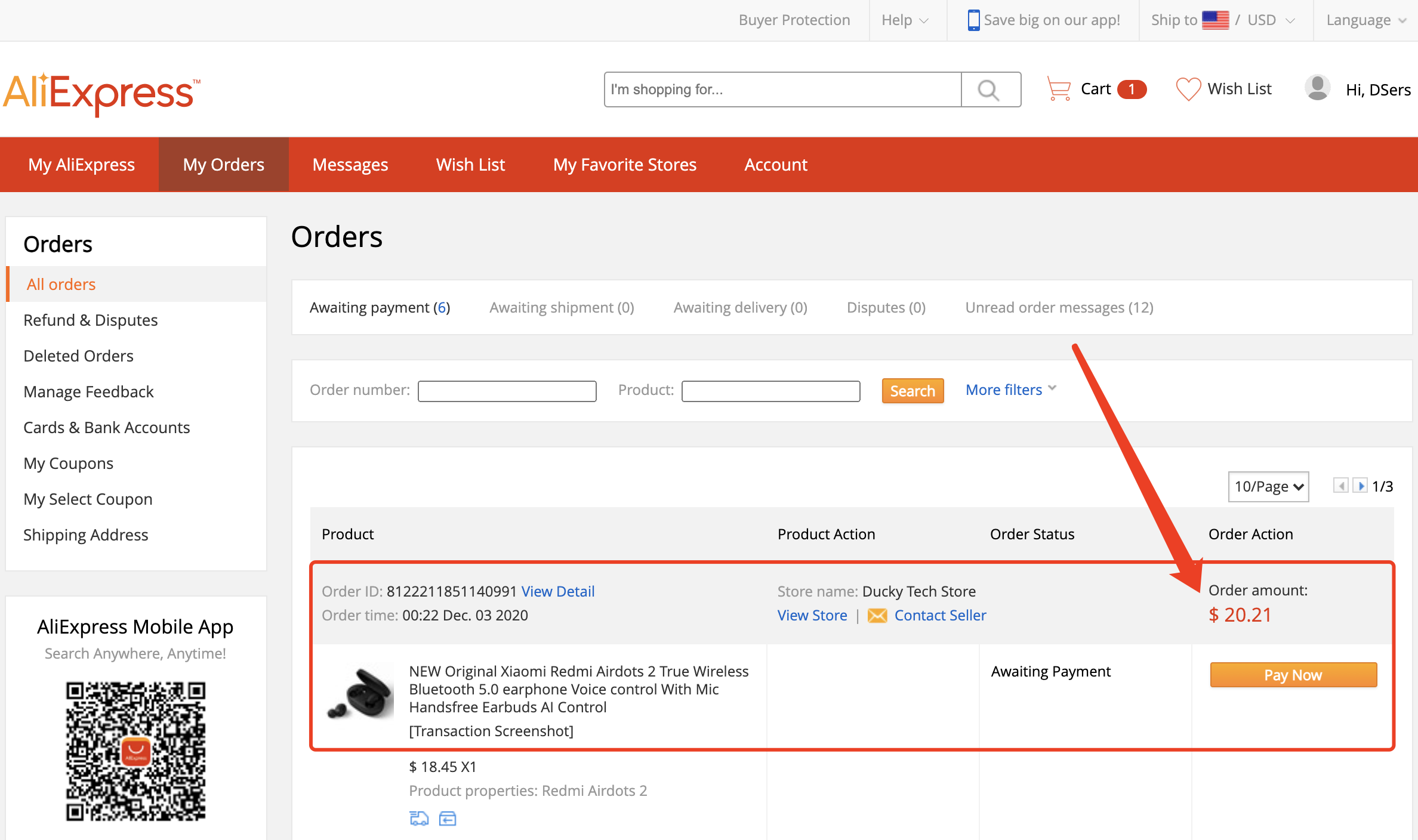The width and height of the screenshot is (1418, 840).
Task: Click the Pay Now button
Action: (1293, 675)
